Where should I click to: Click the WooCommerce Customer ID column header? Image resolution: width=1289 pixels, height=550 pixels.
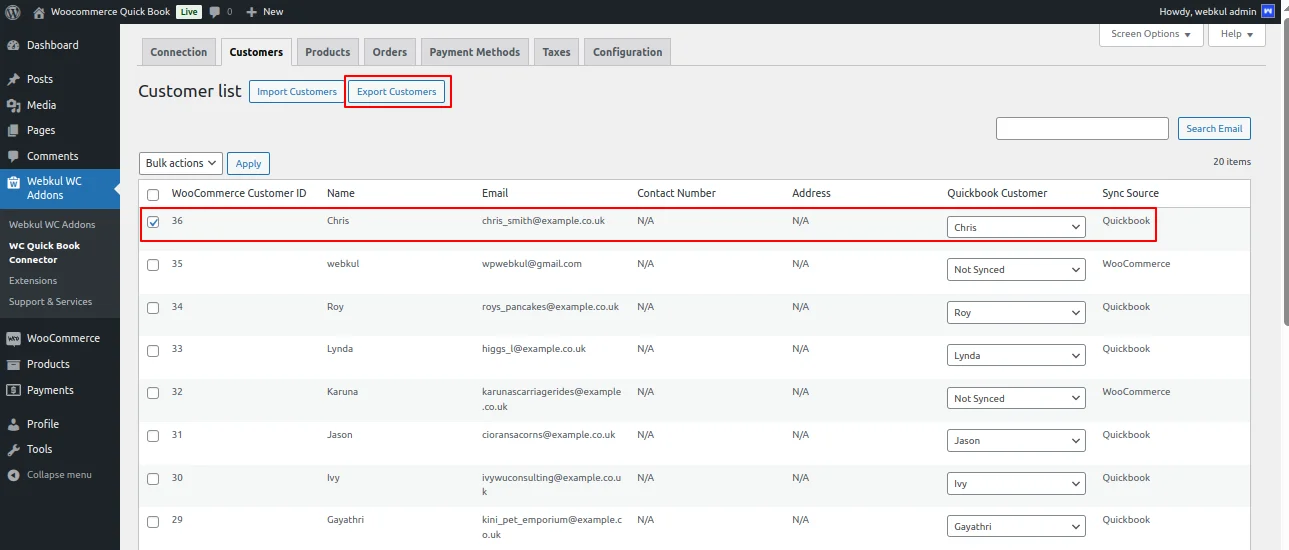point(239,193)
